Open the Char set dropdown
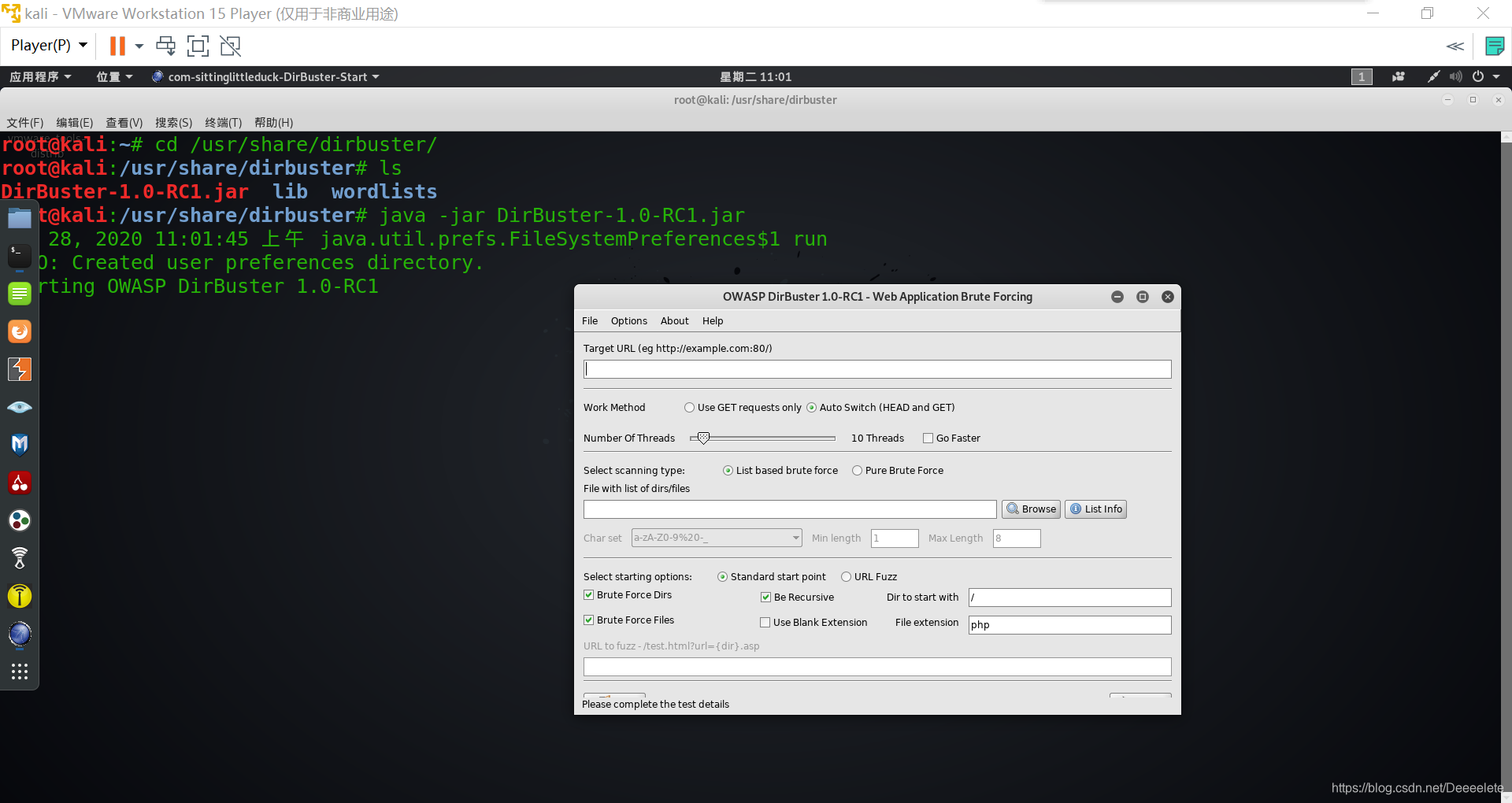Screen dimensions: 1512x803 (x=717, y=538)
